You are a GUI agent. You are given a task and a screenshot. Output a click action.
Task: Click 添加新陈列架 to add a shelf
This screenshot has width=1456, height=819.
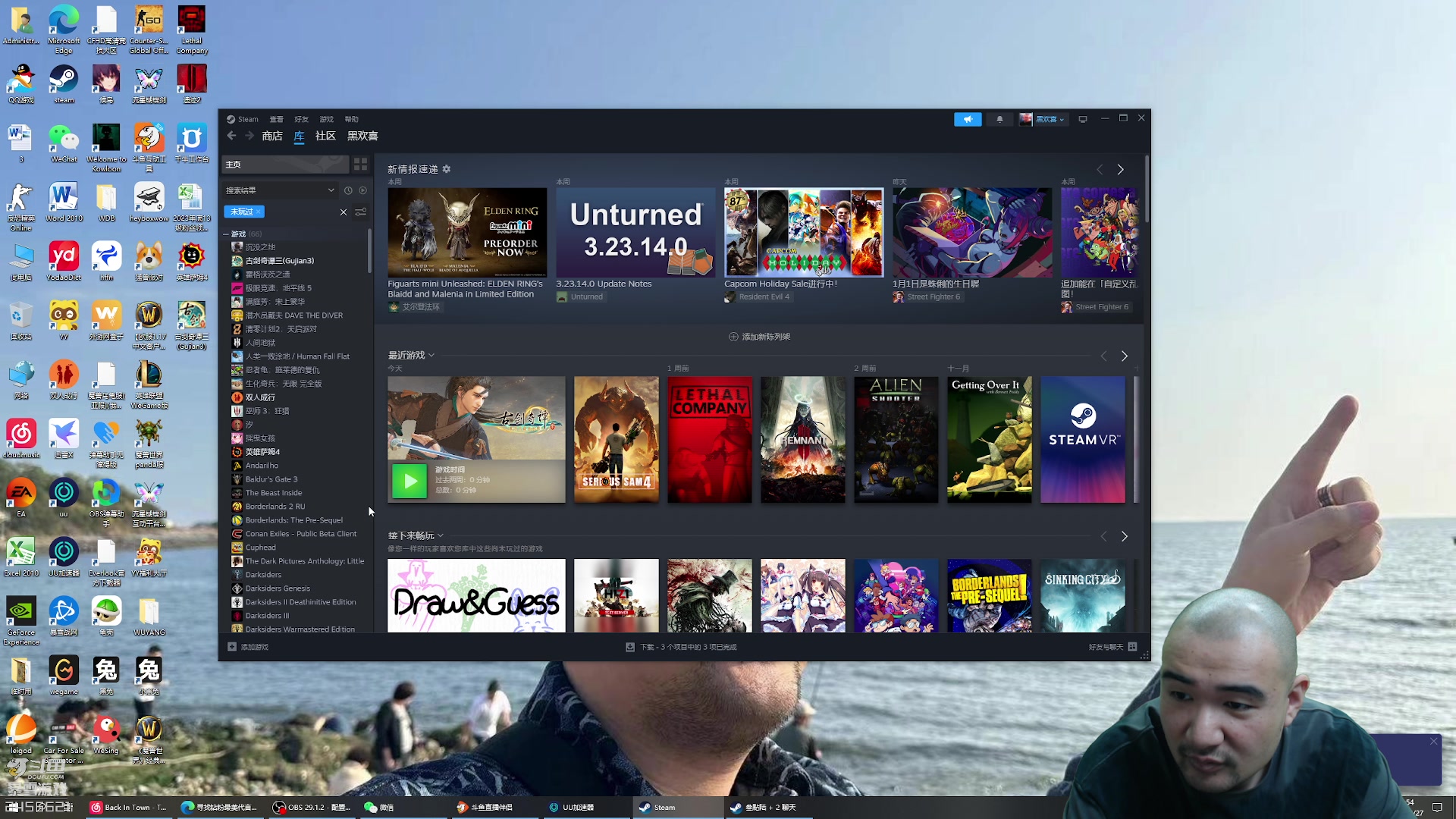click(x=759, y=337)
